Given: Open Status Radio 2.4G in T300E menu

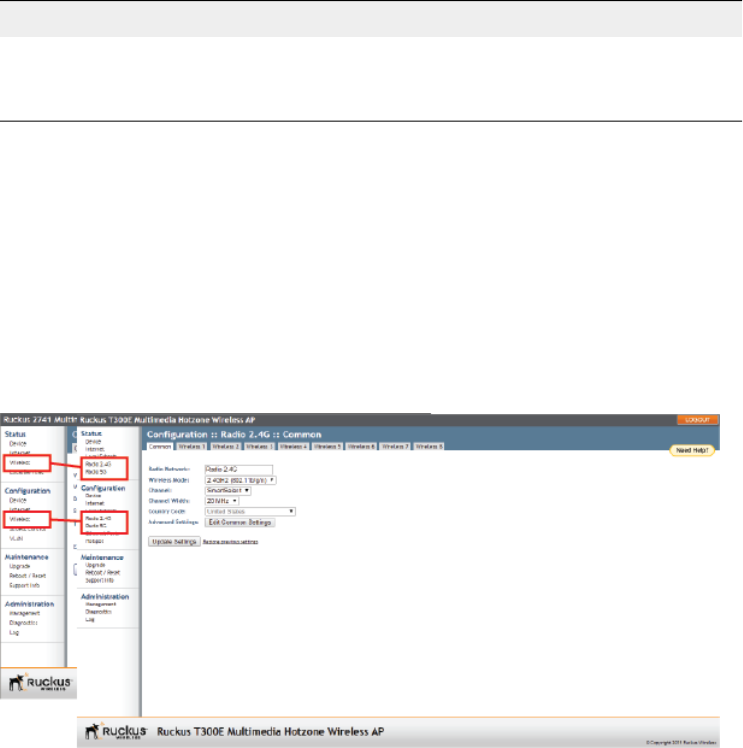Looking at the screenshot, I should pos(98,464).
